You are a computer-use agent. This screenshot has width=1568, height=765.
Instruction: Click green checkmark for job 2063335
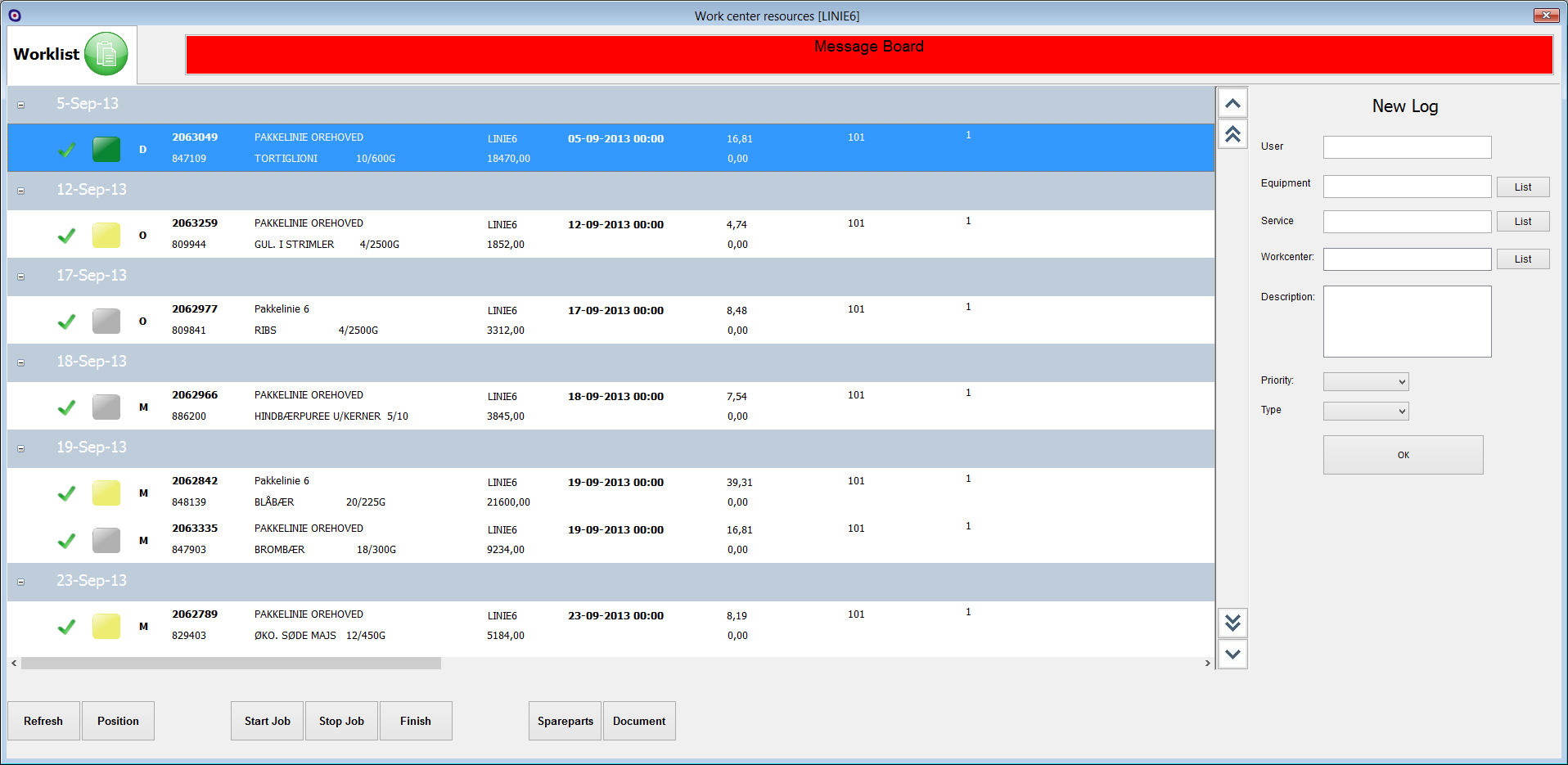66,541
